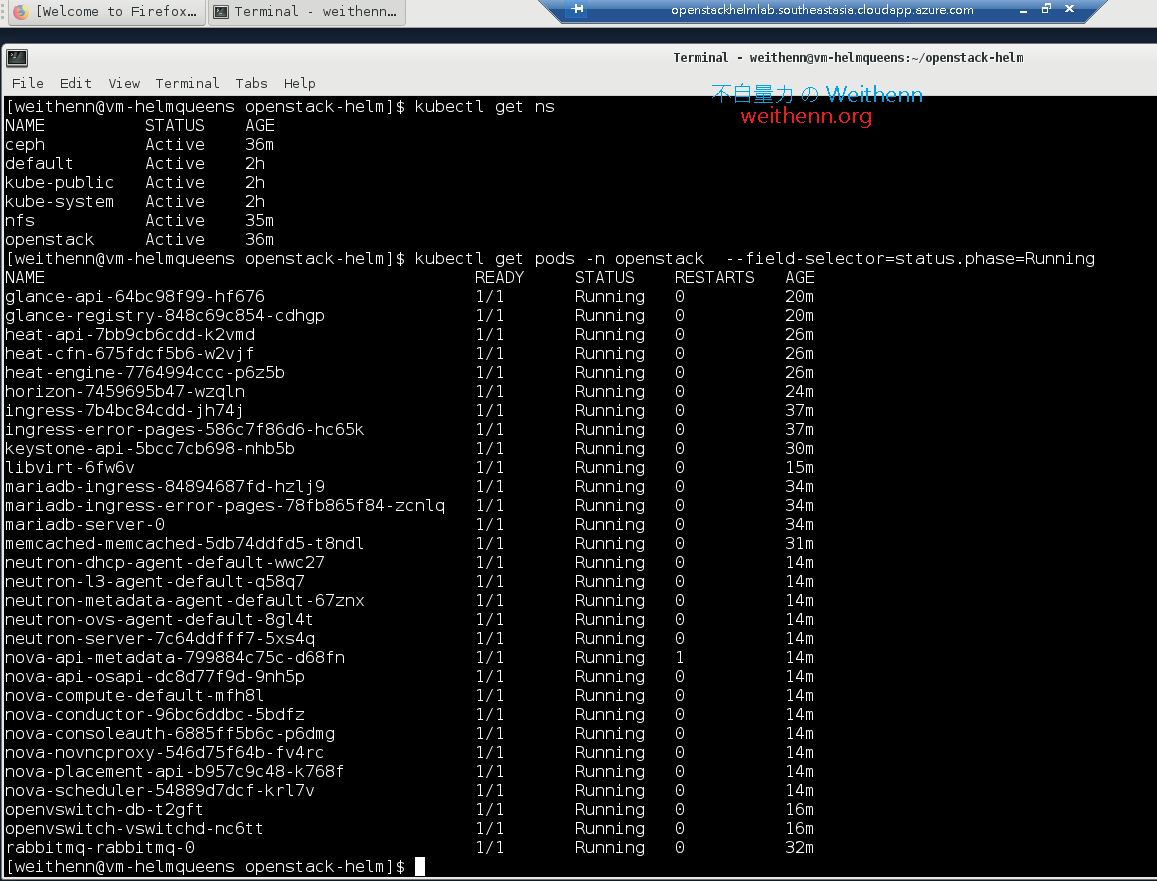This screenshot has width=1157, height=881.
Task: Open the Terminal menu
Action: 186,83
